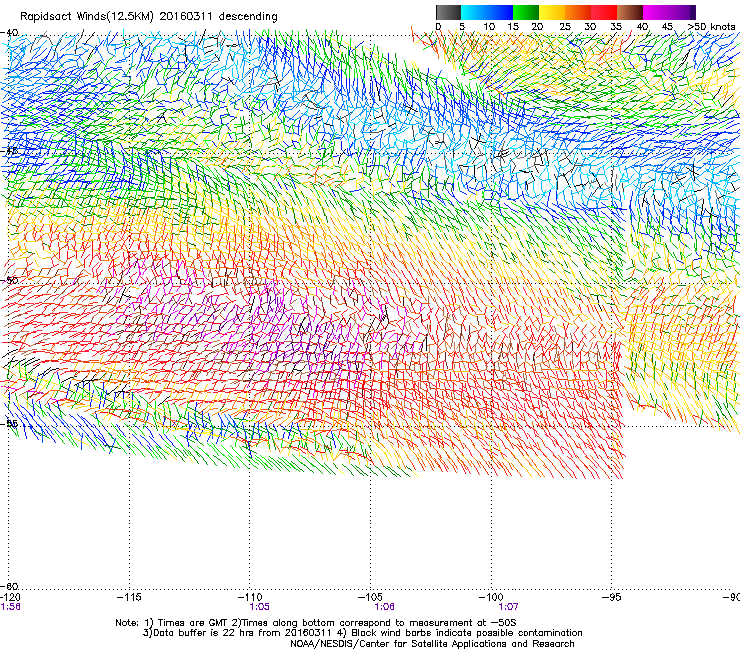Click the '-115' longitude axis label
The image size is (740, 650).
click(128, 597)
